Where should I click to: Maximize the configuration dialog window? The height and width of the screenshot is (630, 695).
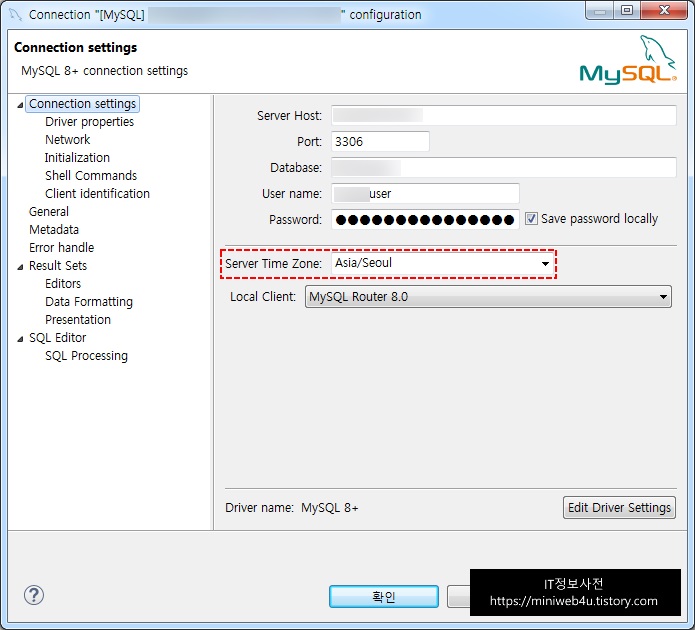[626, 11]
